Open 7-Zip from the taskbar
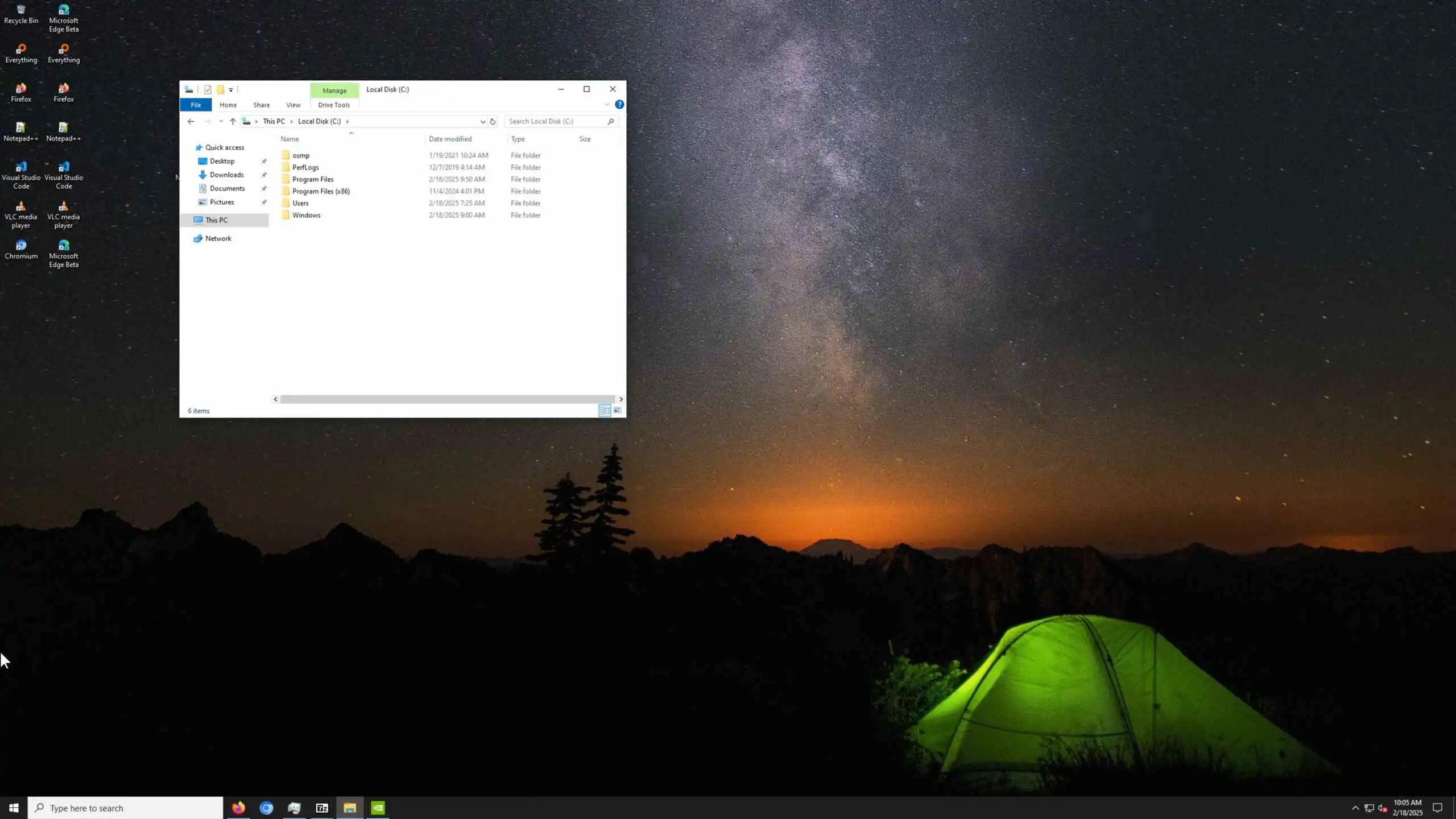1456x819 pixels. click(322, 808)
